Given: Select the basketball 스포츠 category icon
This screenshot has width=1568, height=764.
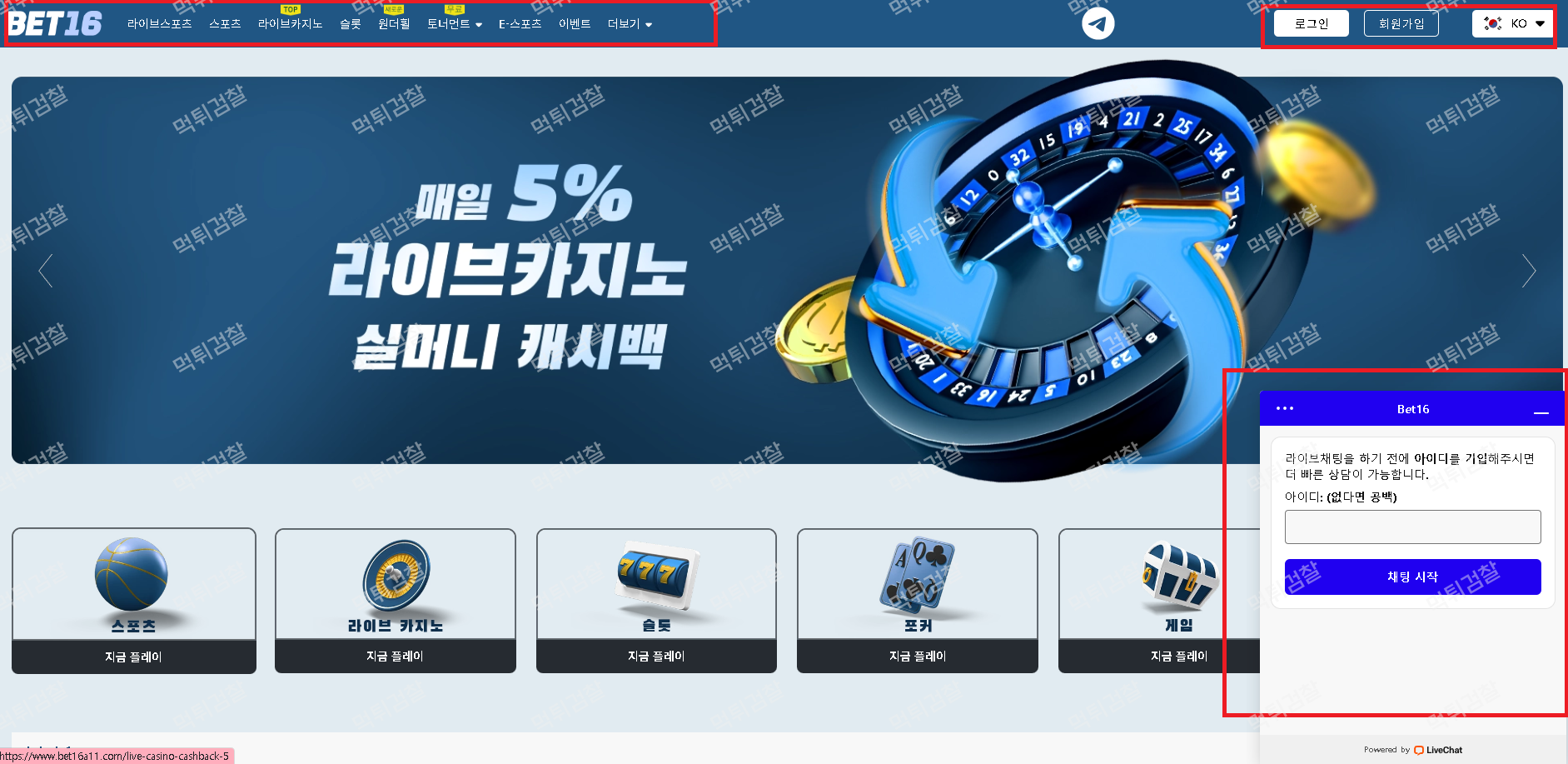Looking at the screenshot, I should coord(132,574).
